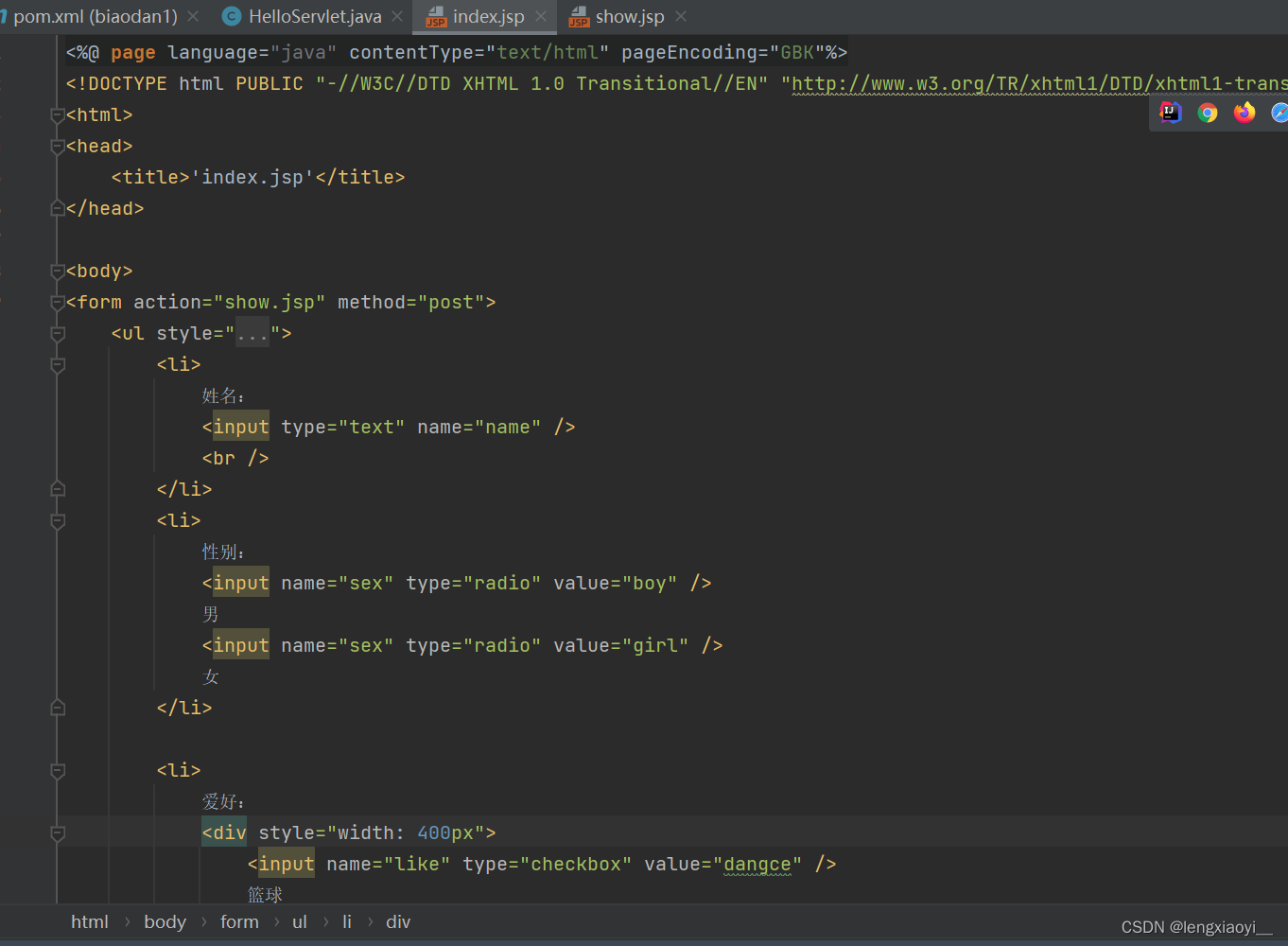Switch to HelloServlet.java tab
1288x946 pixels.
(x=315, y=16)
